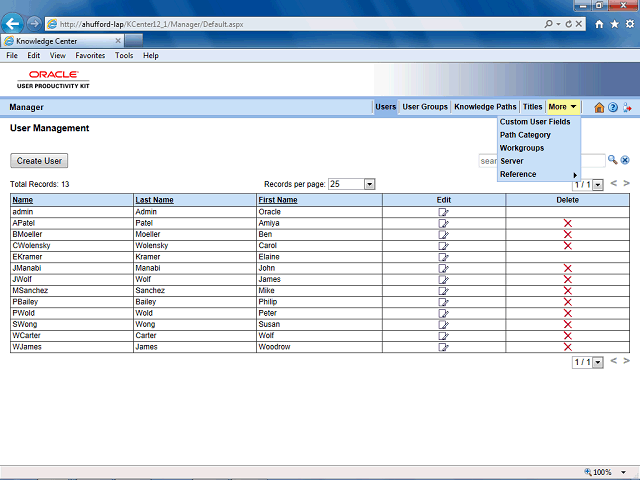This screenshot has height=480, width=640.
Task: Open the Manager help icon
Action: coord(613,107)
